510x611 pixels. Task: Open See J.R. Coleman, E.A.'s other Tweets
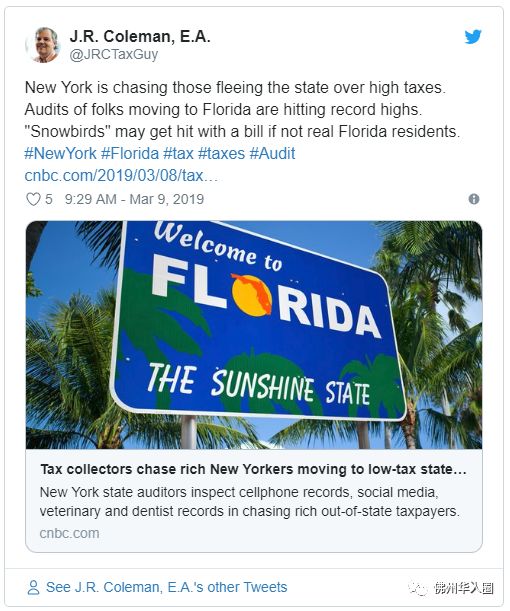coord(166,587)
